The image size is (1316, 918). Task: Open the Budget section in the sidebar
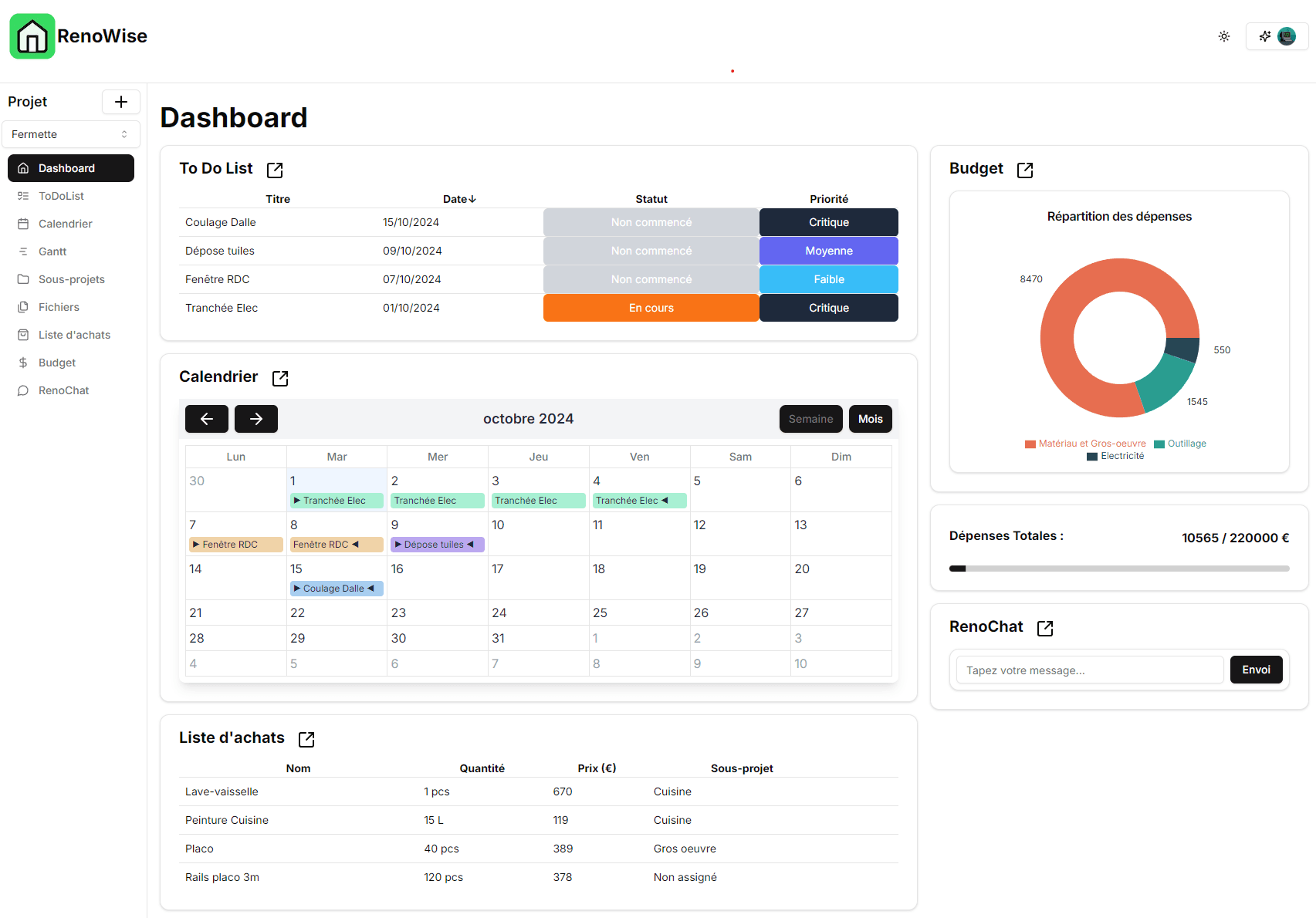click(x=56, y=362)
